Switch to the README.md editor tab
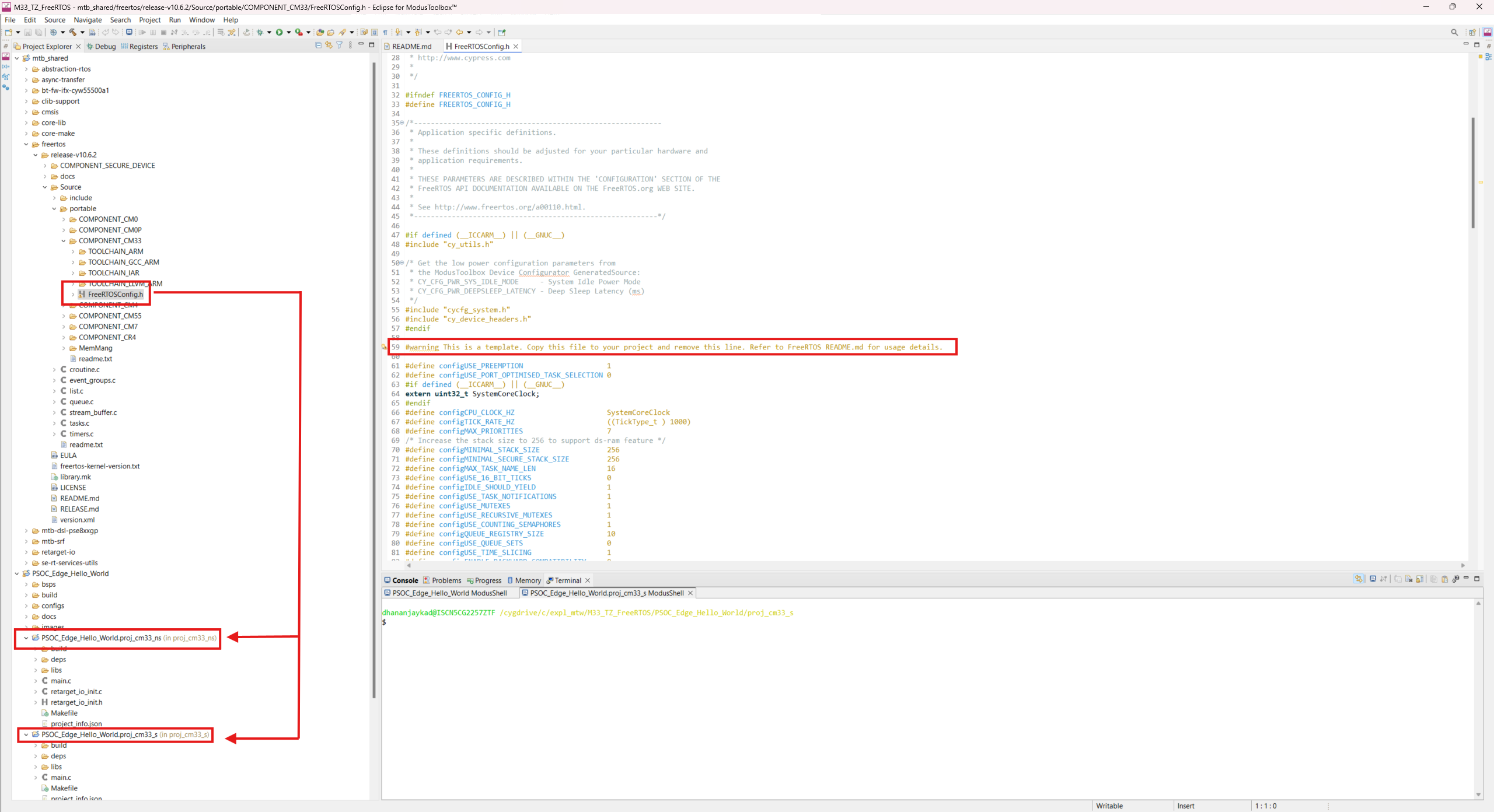The image size is (1494, 812). coord(411,46)
